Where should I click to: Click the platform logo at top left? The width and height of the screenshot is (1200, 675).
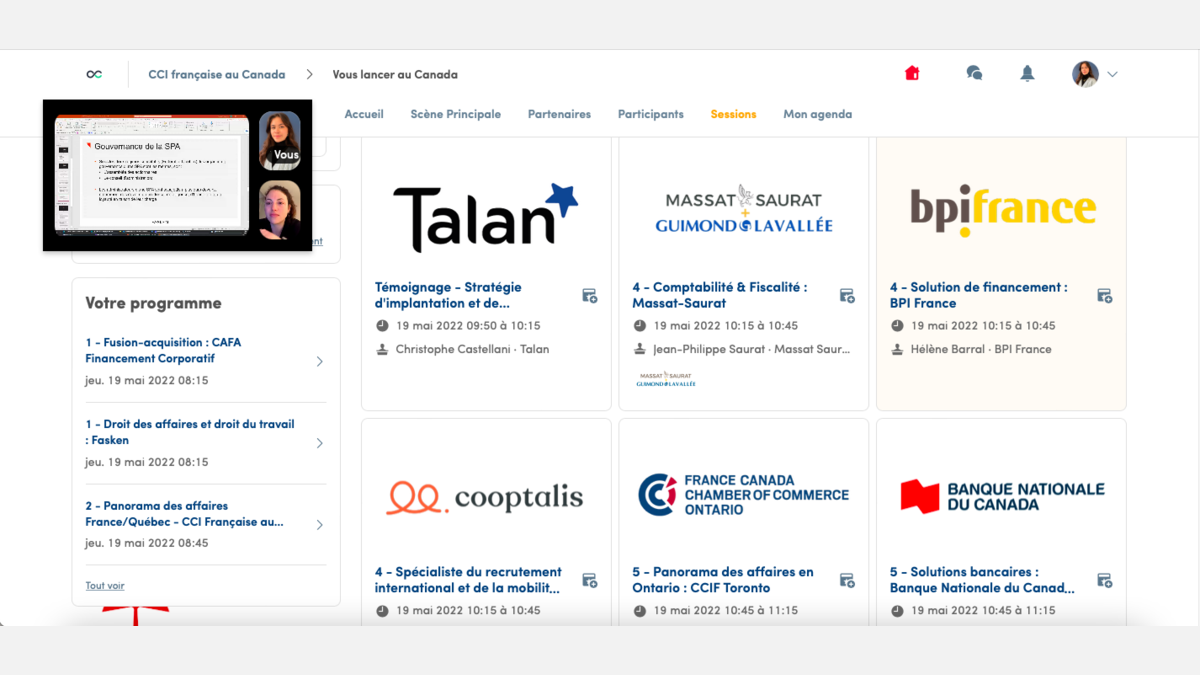pos(94,74)
